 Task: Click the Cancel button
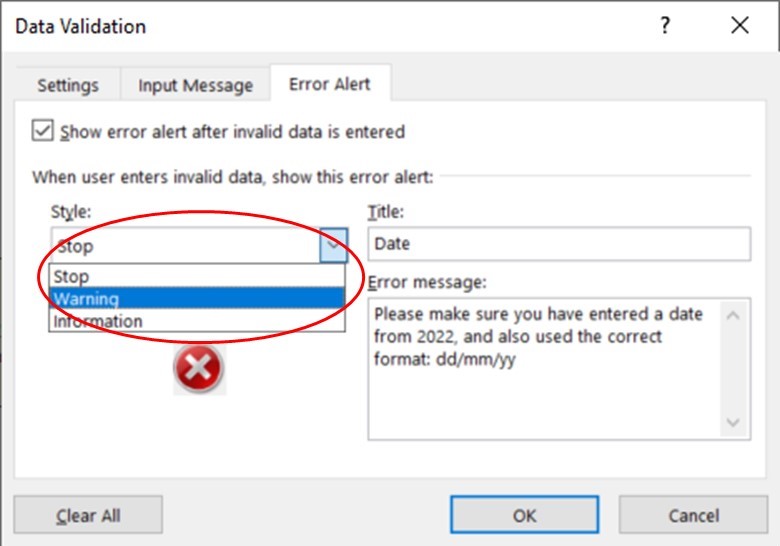[x=693, y=516]
